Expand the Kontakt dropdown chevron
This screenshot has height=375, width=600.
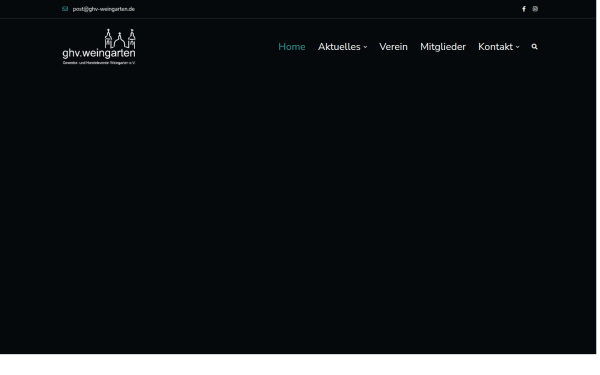click(517, 47)
